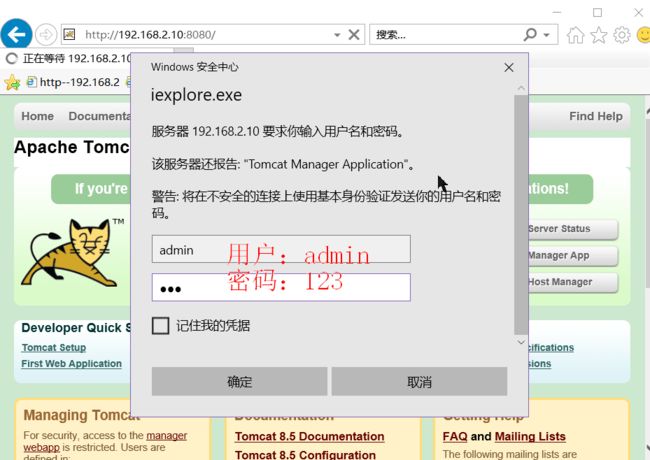
Task: Click the dialog vertical scrollbar thumb
Action: point(521,214)
